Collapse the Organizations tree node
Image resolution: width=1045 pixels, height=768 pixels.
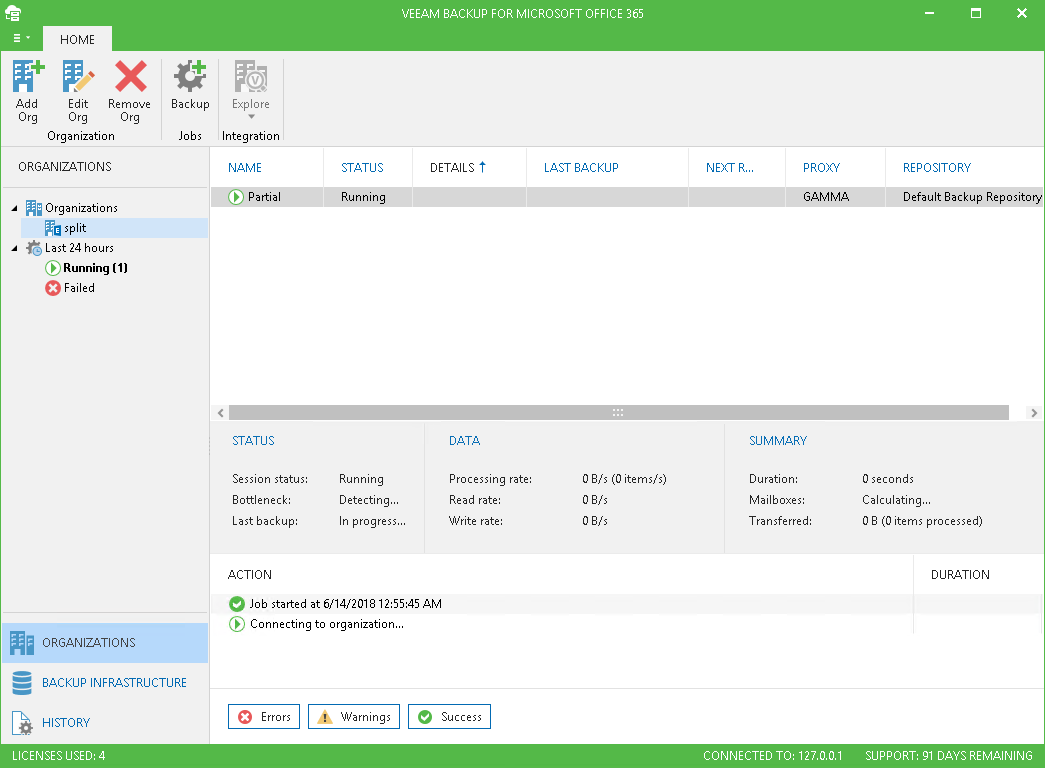pyautogui.click(x=15, y=208)
